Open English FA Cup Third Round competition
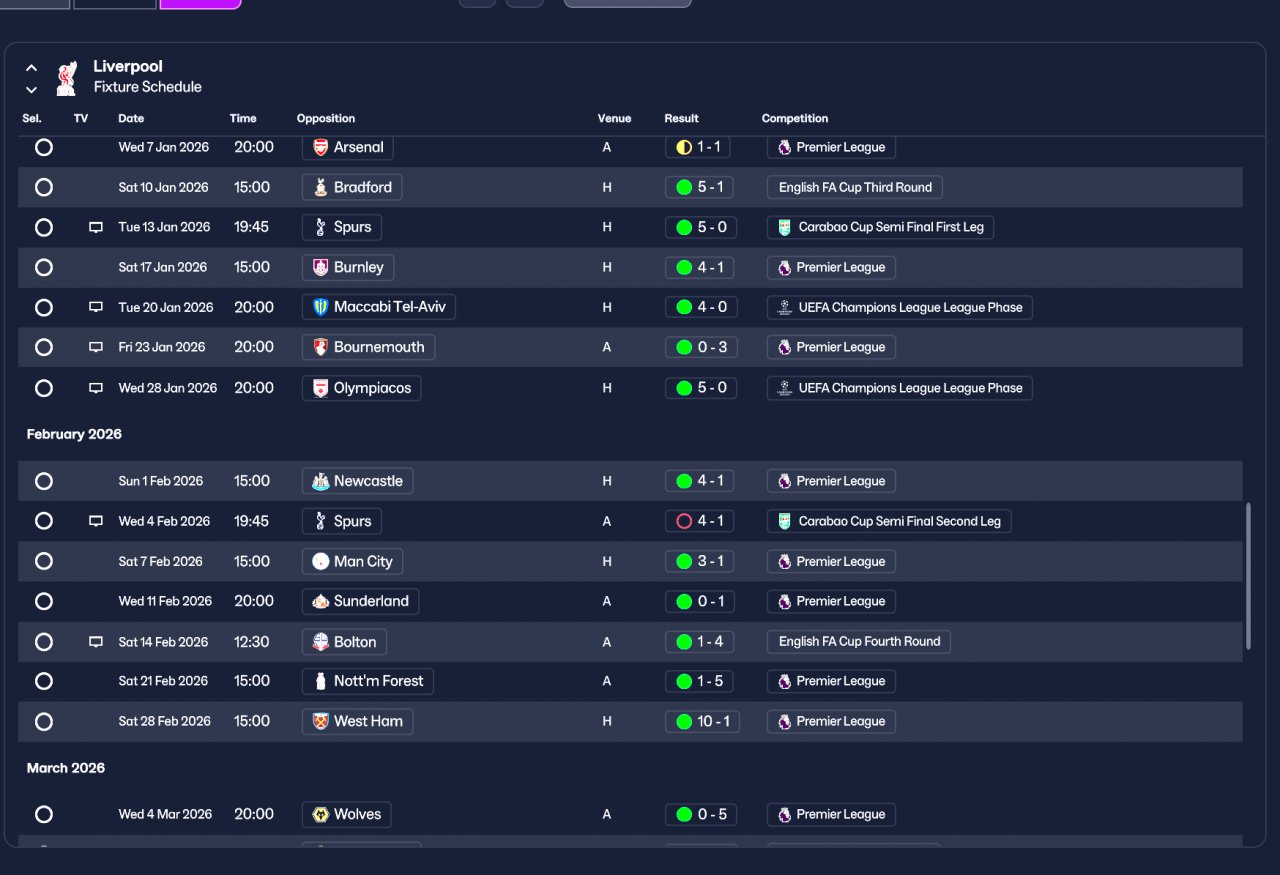 855,187
